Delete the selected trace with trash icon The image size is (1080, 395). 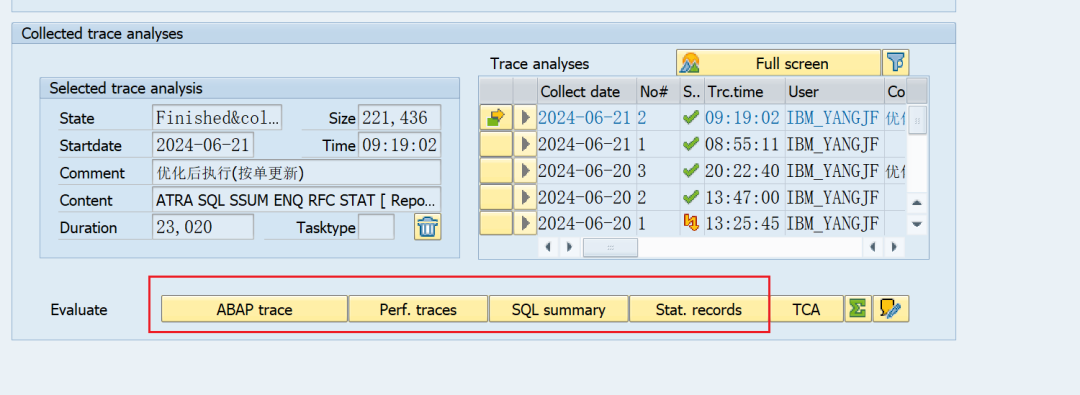(428, 227)
